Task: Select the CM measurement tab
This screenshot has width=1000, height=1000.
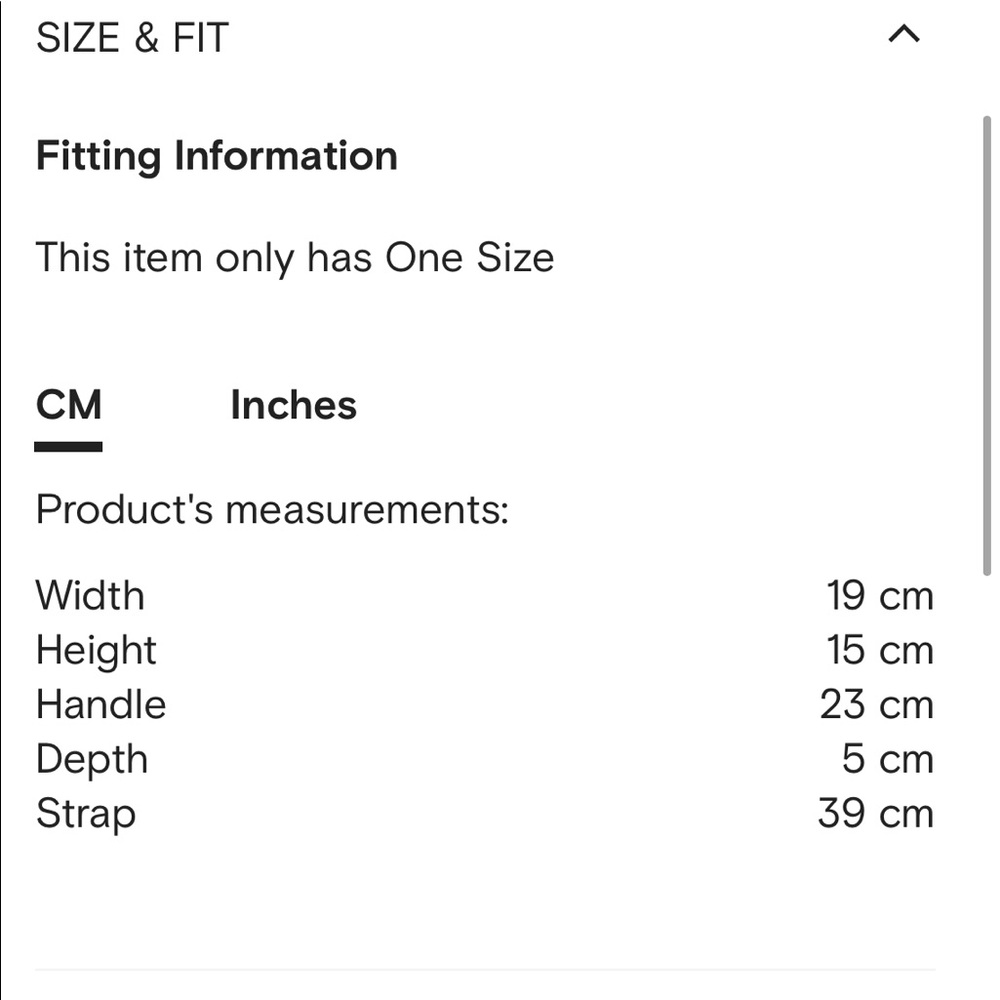Action: [x=68, y=405]
